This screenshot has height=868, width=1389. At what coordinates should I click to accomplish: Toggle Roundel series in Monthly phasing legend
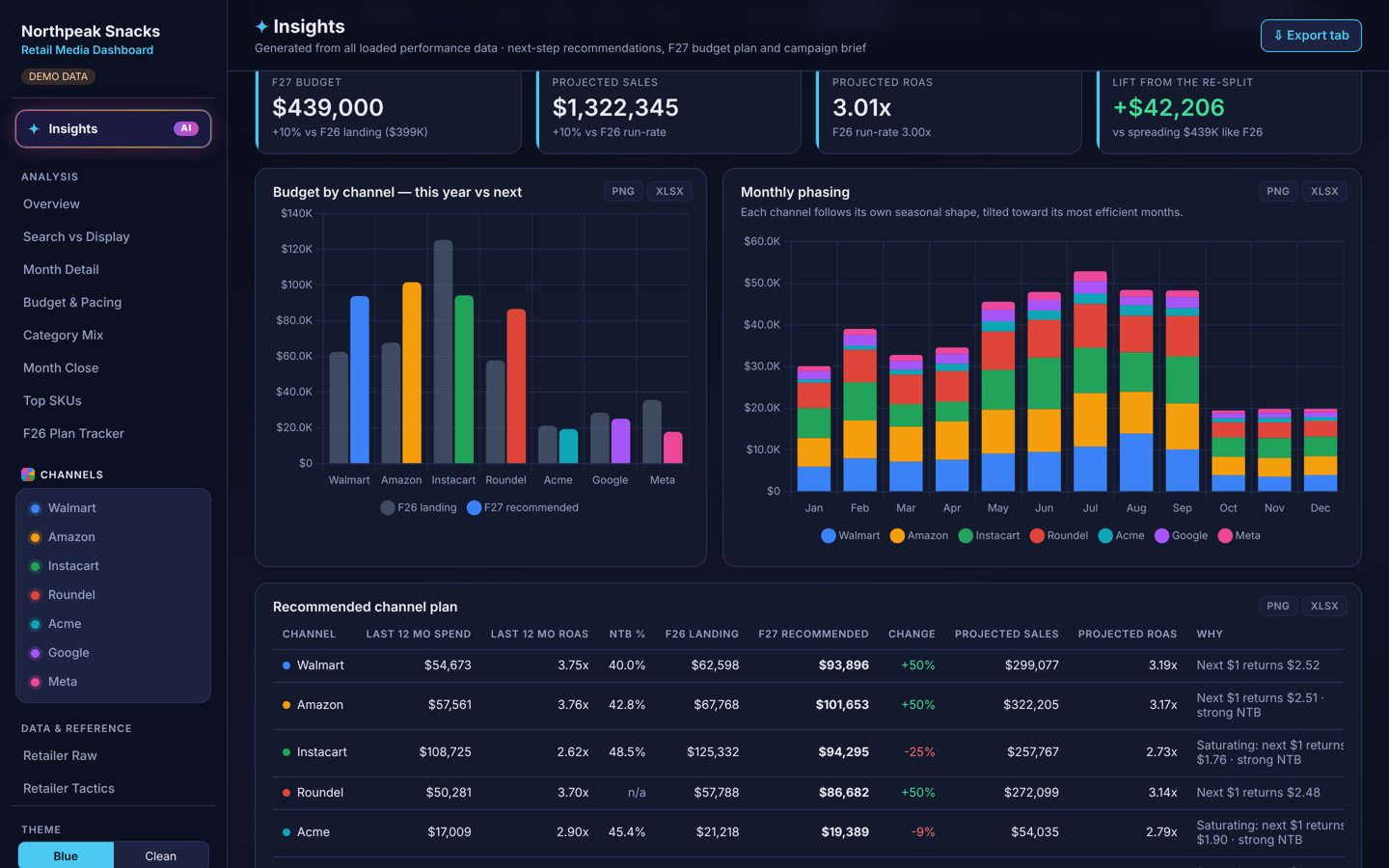tap(1059, 536)
